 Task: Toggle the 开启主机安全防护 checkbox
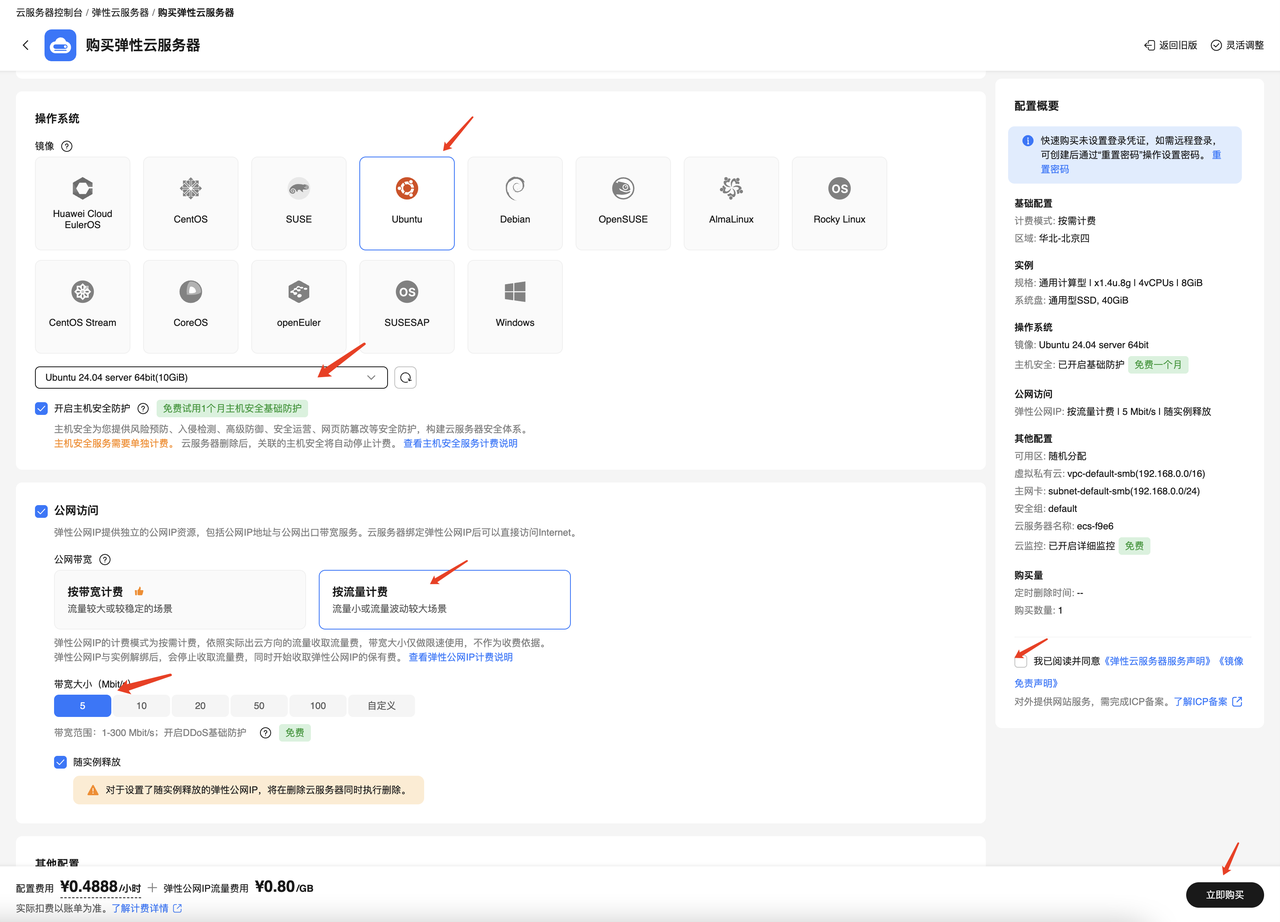pos(41,408)
